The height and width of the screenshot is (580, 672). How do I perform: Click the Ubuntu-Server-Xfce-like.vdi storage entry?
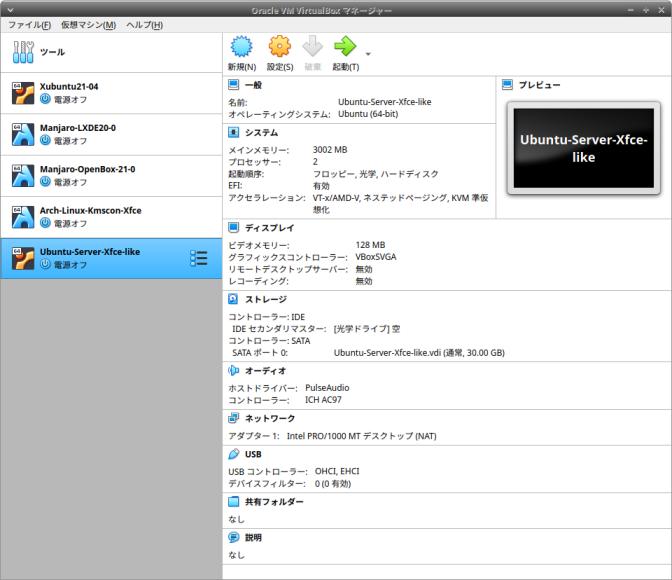[x=419, y=352]
